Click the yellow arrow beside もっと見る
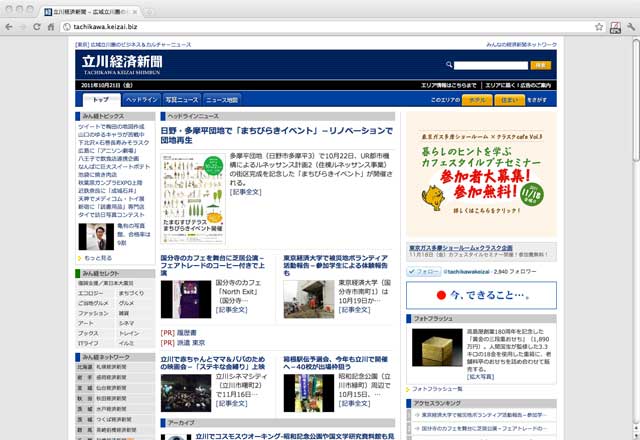This screenshot has width=640, height=440. click(x=80, y=258)
